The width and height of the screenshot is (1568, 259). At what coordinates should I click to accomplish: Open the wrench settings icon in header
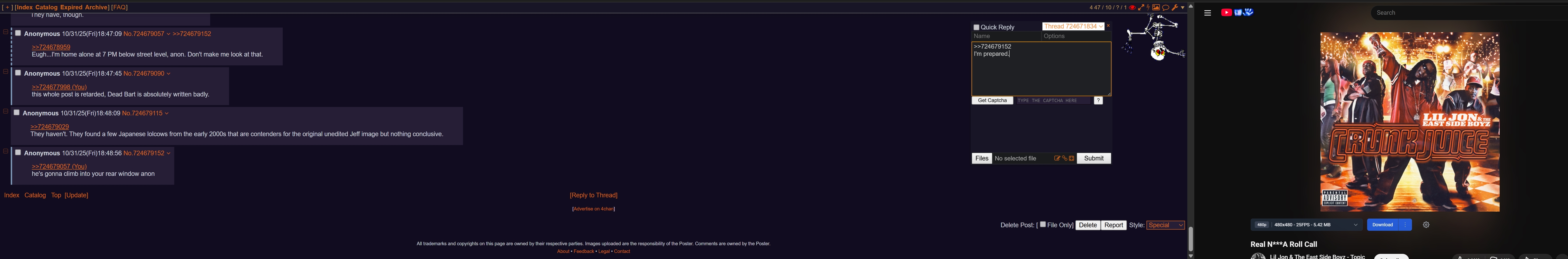(1175, 7)
